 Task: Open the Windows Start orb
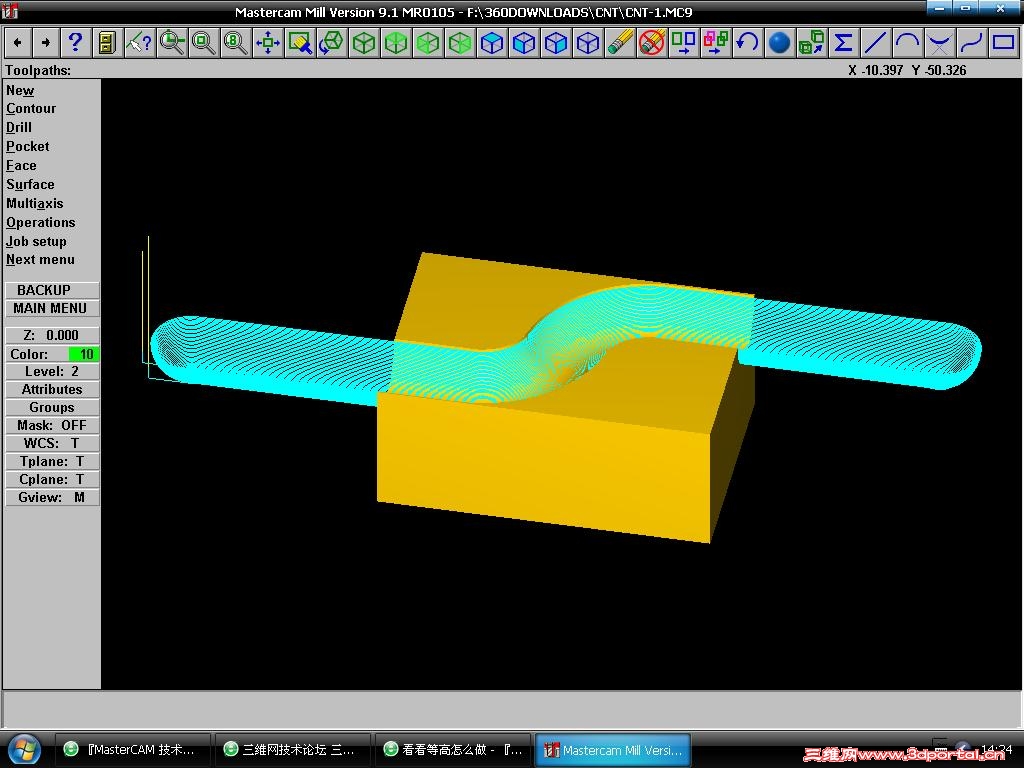click(x=24, y=750)
